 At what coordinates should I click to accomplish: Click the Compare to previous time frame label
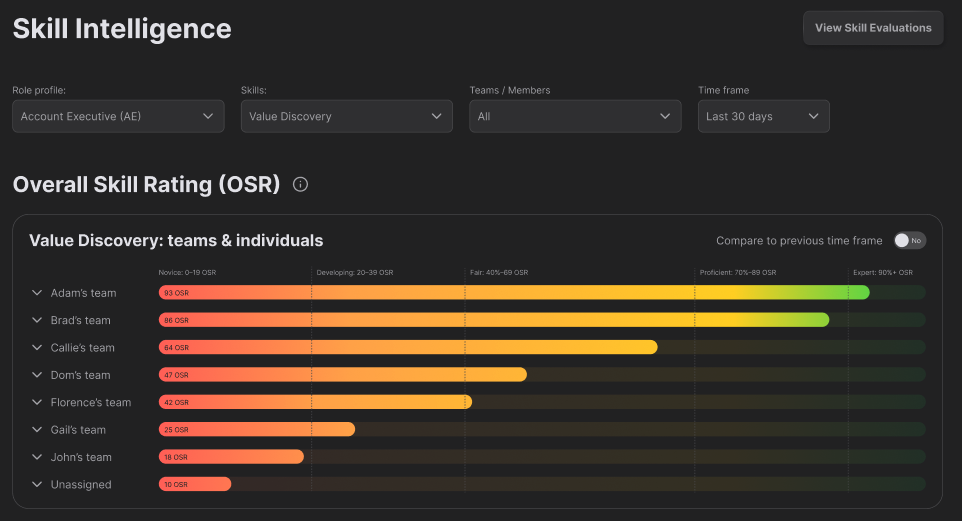(799, 241)
